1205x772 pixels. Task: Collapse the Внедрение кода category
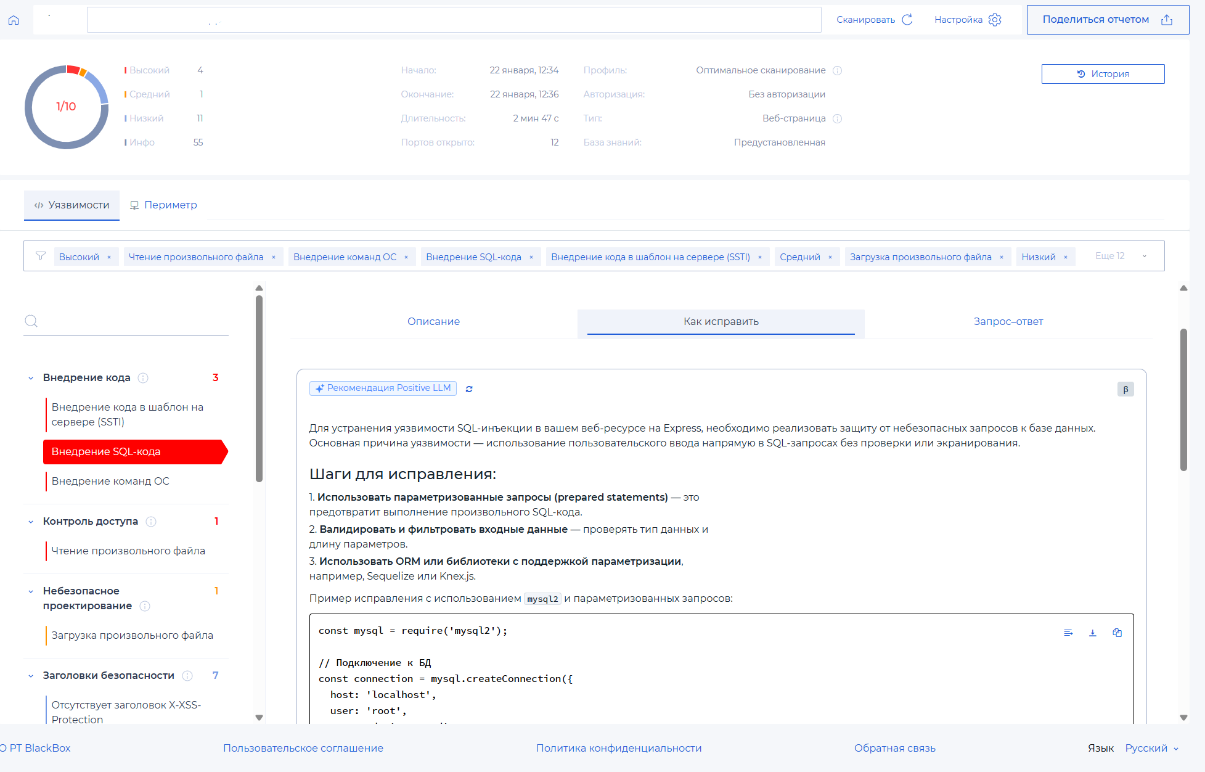coord(31,378)
